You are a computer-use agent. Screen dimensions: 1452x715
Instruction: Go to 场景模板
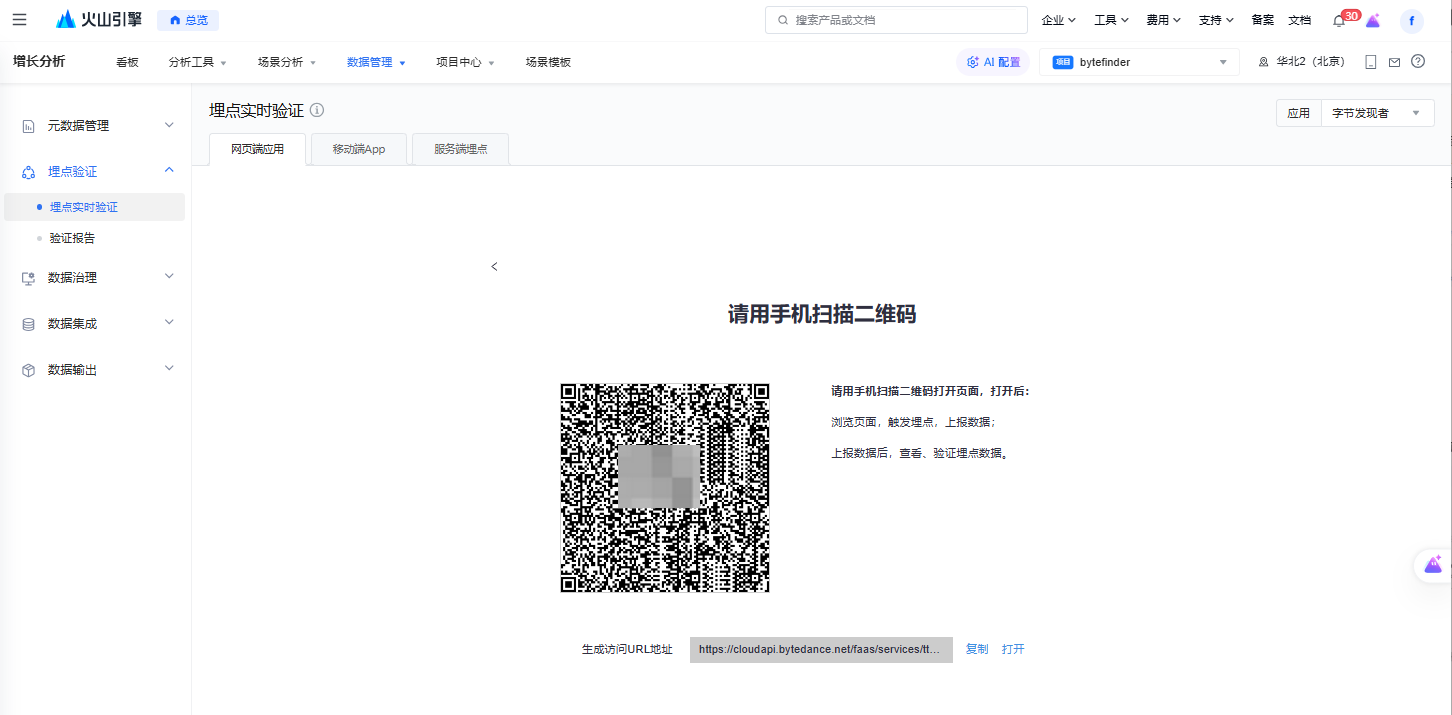click(548, 62)
